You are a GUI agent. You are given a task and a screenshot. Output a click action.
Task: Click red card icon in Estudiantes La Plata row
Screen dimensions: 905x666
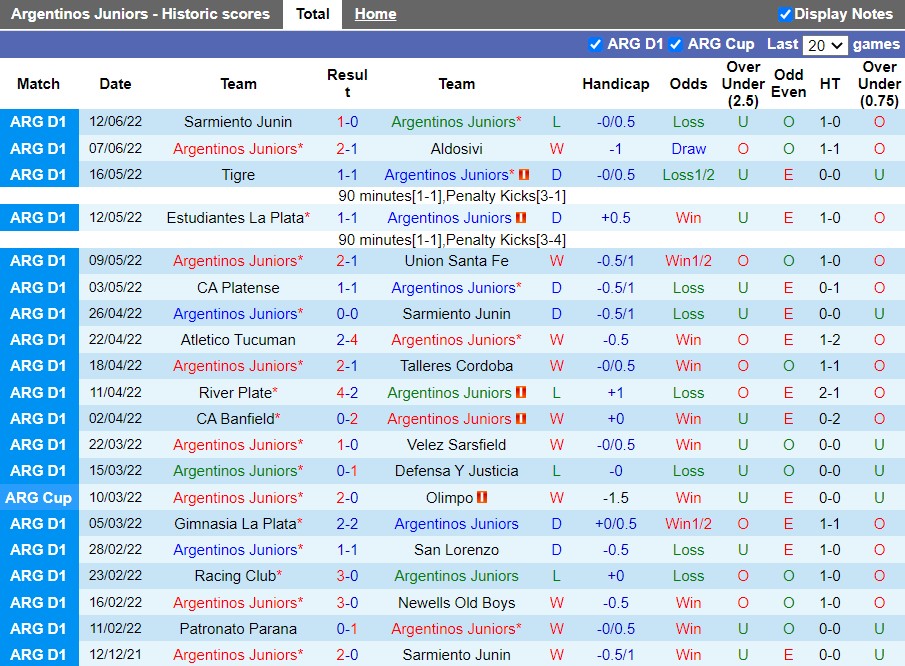[x=521, y=218]
